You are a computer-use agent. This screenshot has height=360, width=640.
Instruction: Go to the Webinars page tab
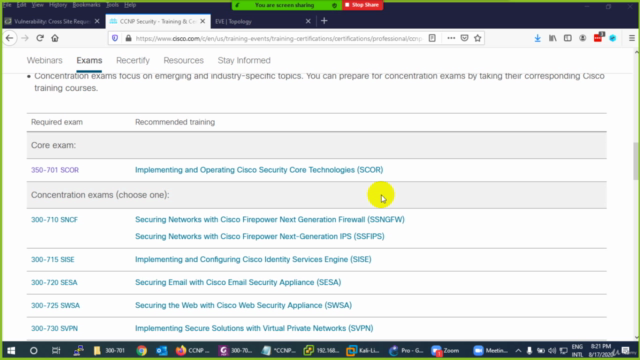click(x=44, y=60)
